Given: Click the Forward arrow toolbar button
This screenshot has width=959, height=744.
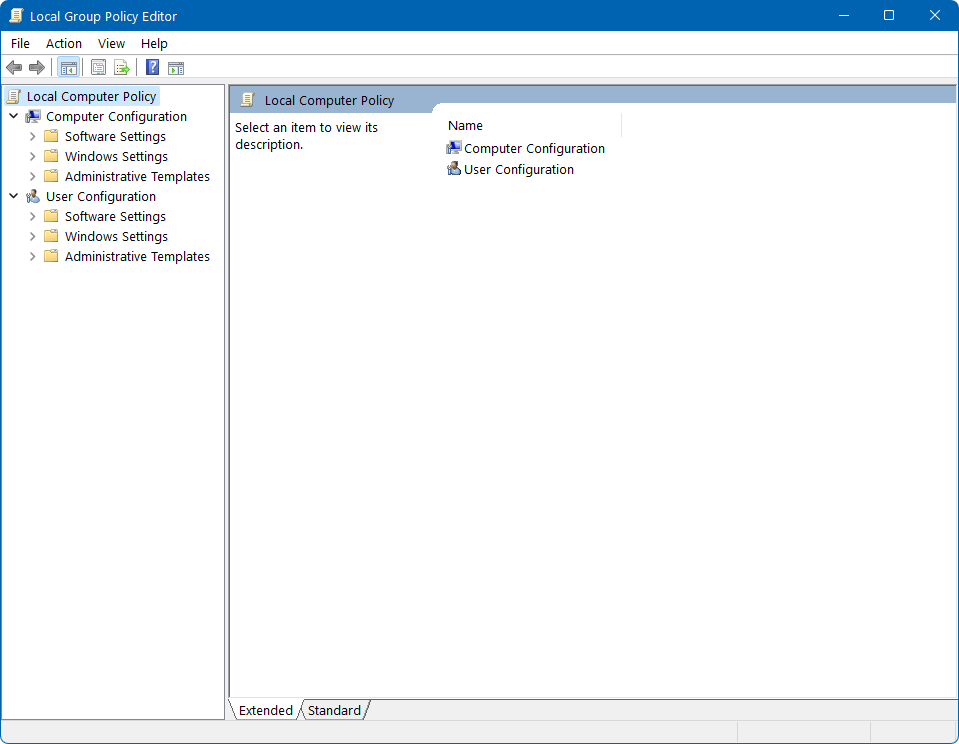Looking at the screenshot, I should (37, 67).
